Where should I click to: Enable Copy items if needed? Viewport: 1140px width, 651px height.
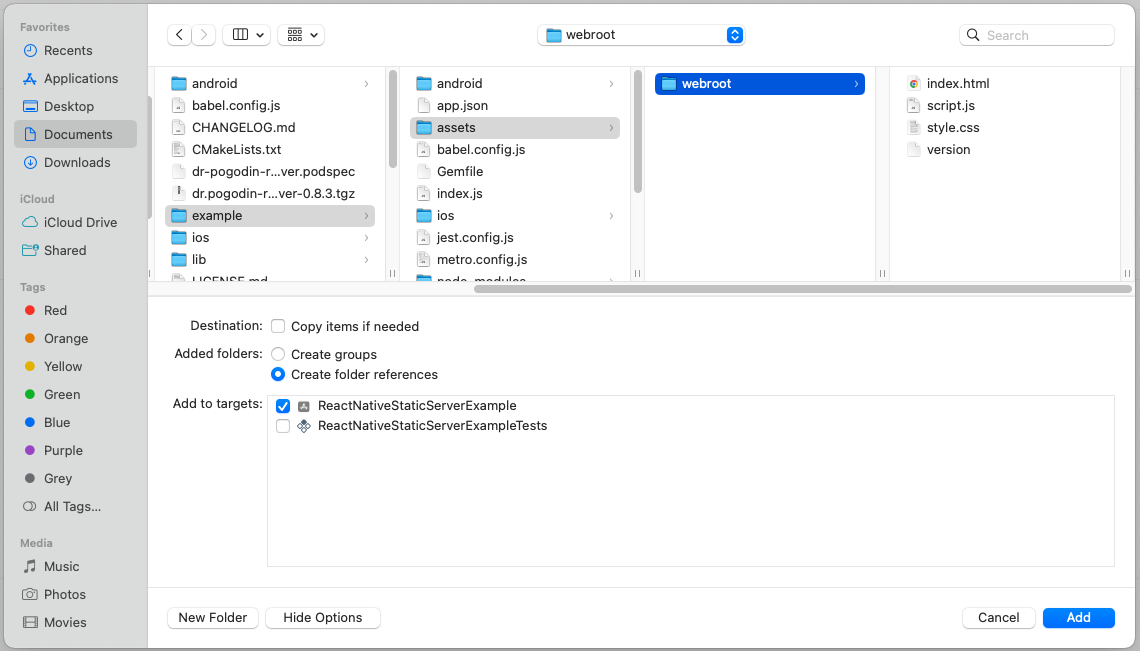(278, 326)
